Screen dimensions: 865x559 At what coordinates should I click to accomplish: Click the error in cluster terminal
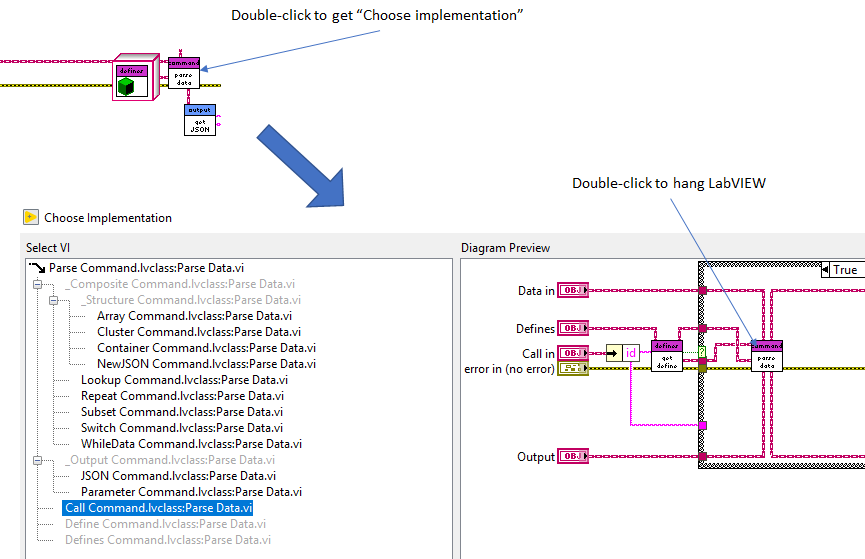(573, 369)
